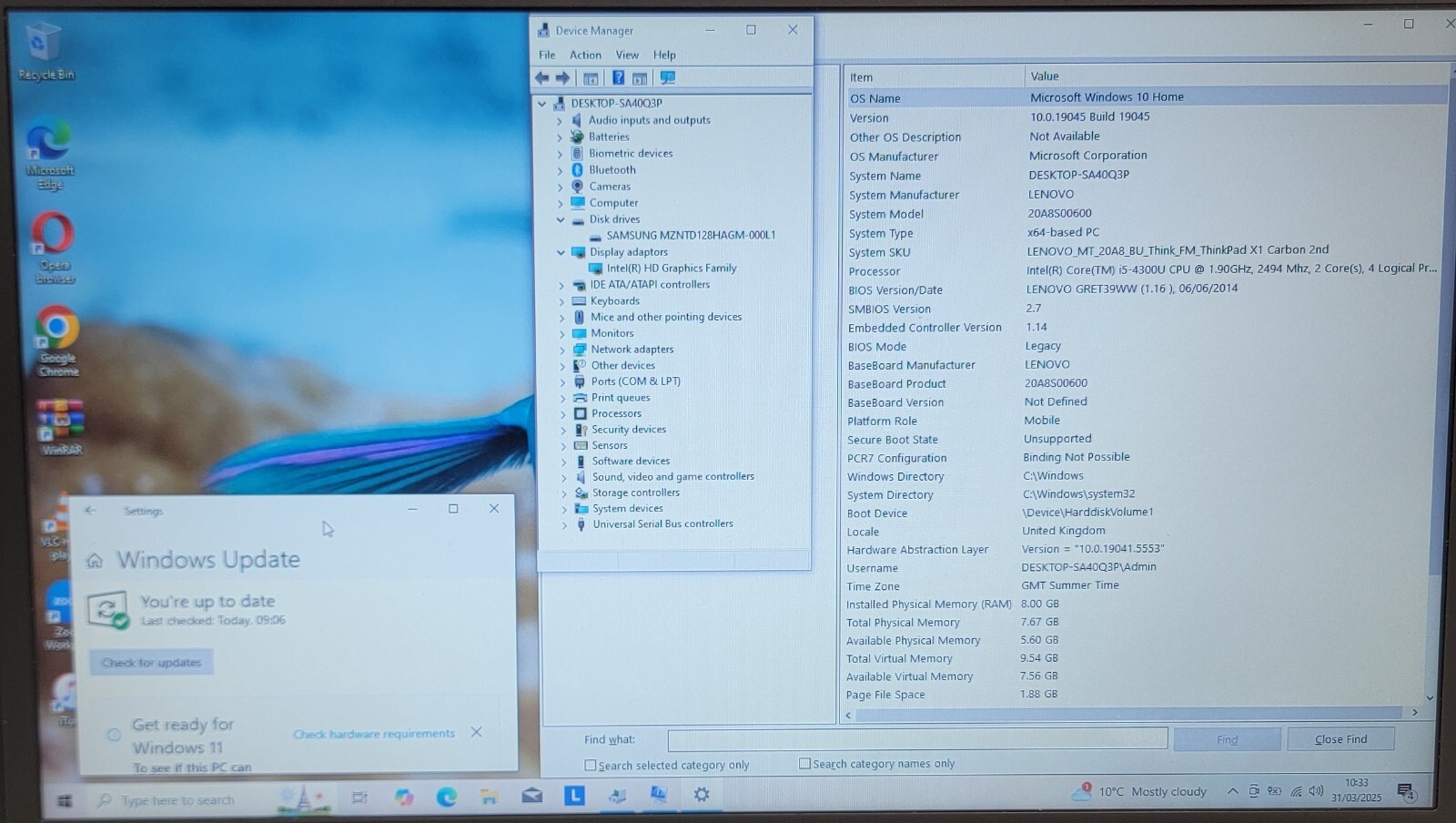Select SAMSUNG MZNTD128HAGM-000L1 disk drive
The height and width of the screenshot is (823, 1456).
pos(691,235)
